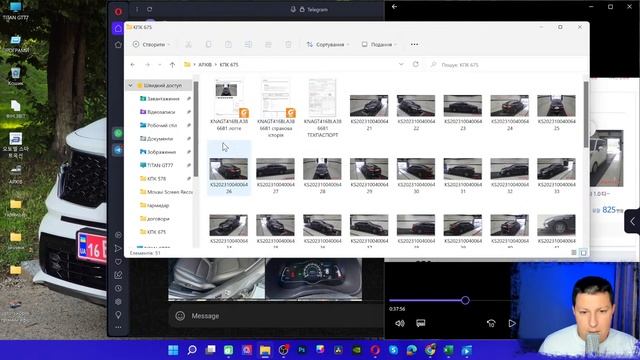Open Photoshop from the taskbar
This screenshot has height=360, width=640.
click(302, 350)
